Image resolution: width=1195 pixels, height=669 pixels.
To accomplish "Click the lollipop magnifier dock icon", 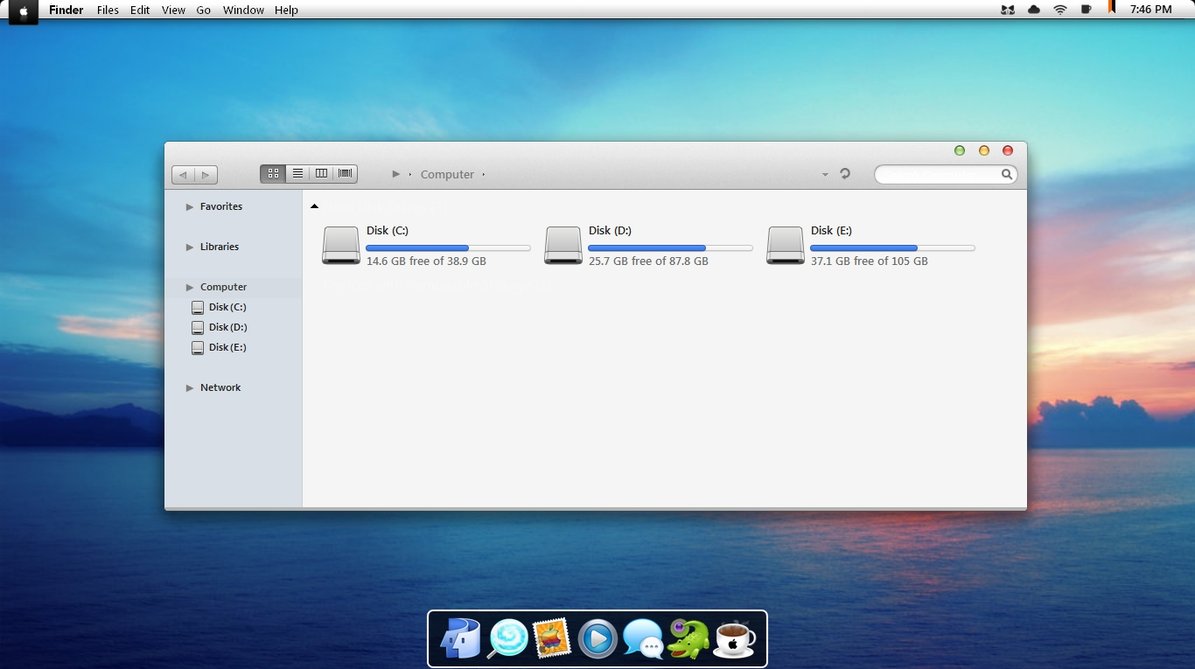I will (507, 638).
